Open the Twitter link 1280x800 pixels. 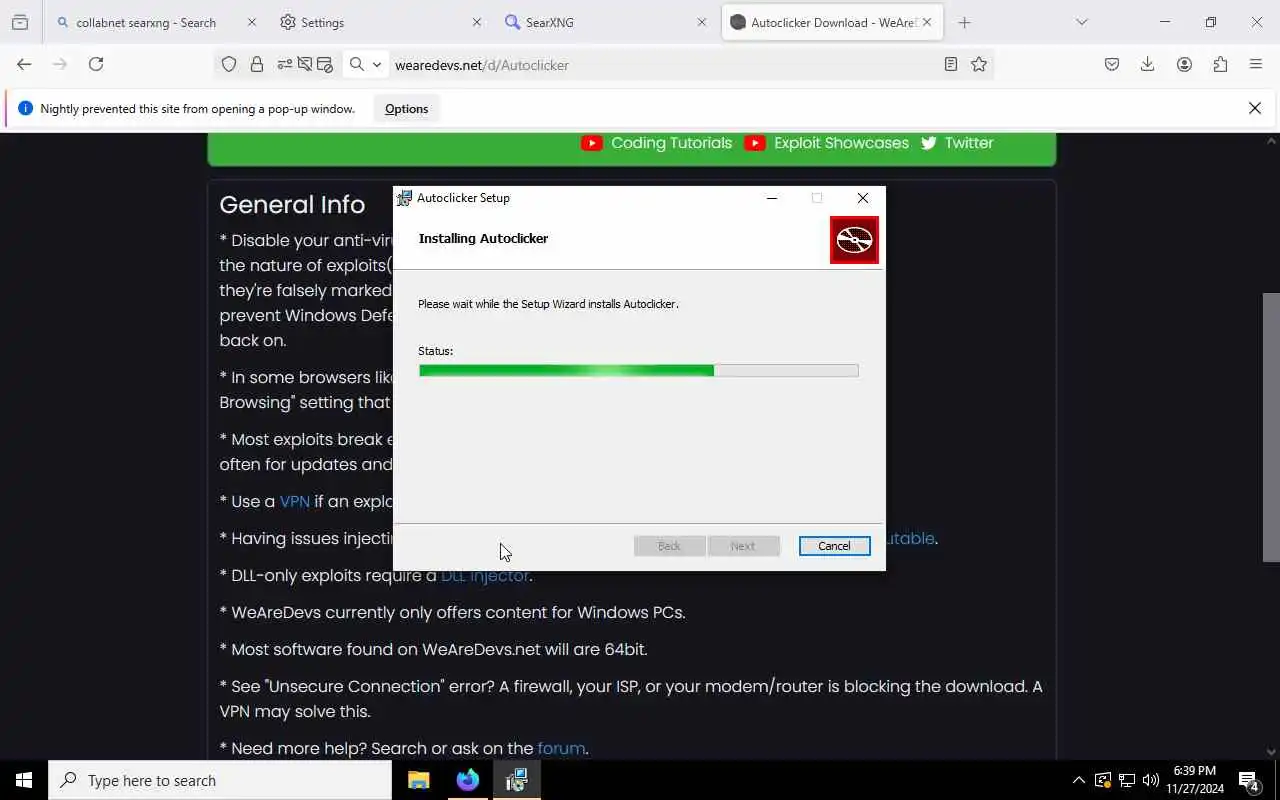click(x=957, y=143)
